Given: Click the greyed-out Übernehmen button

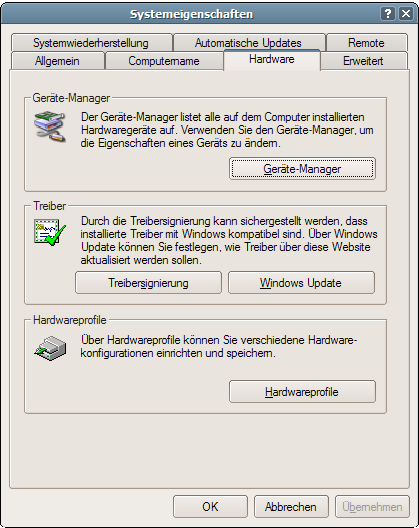Looking at the screenshot, I should [x=373, y=506].
